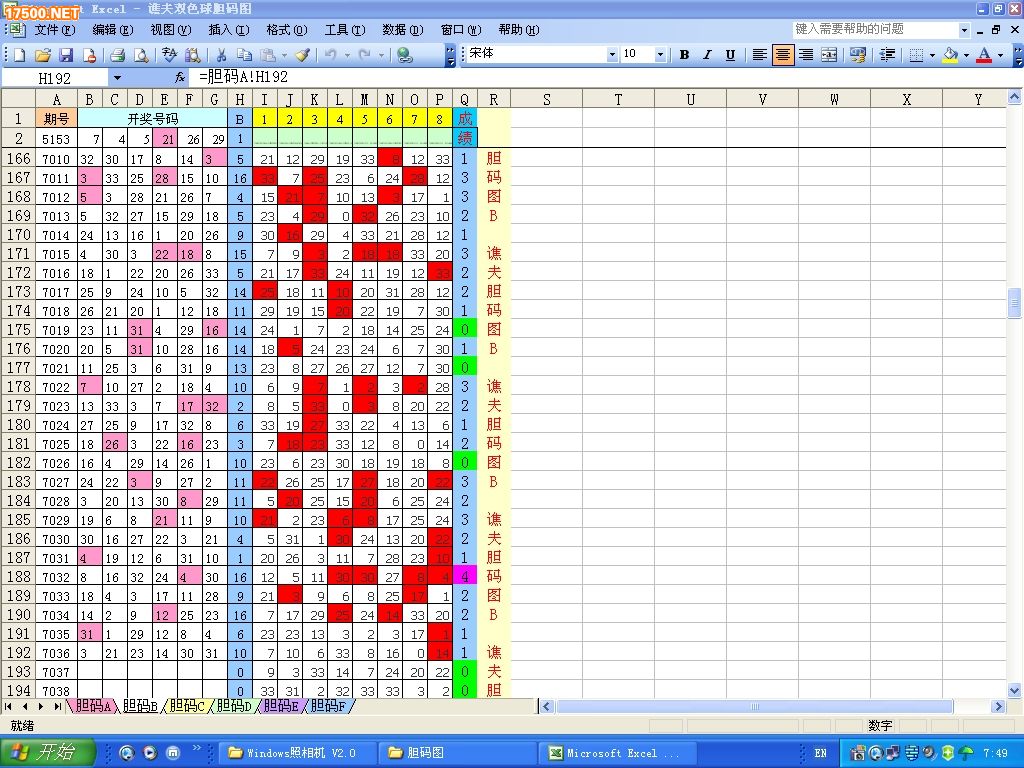This screenshot has width=1024, height=768.
Task: Click in the help question input box
Action: [x=875, y=29]
